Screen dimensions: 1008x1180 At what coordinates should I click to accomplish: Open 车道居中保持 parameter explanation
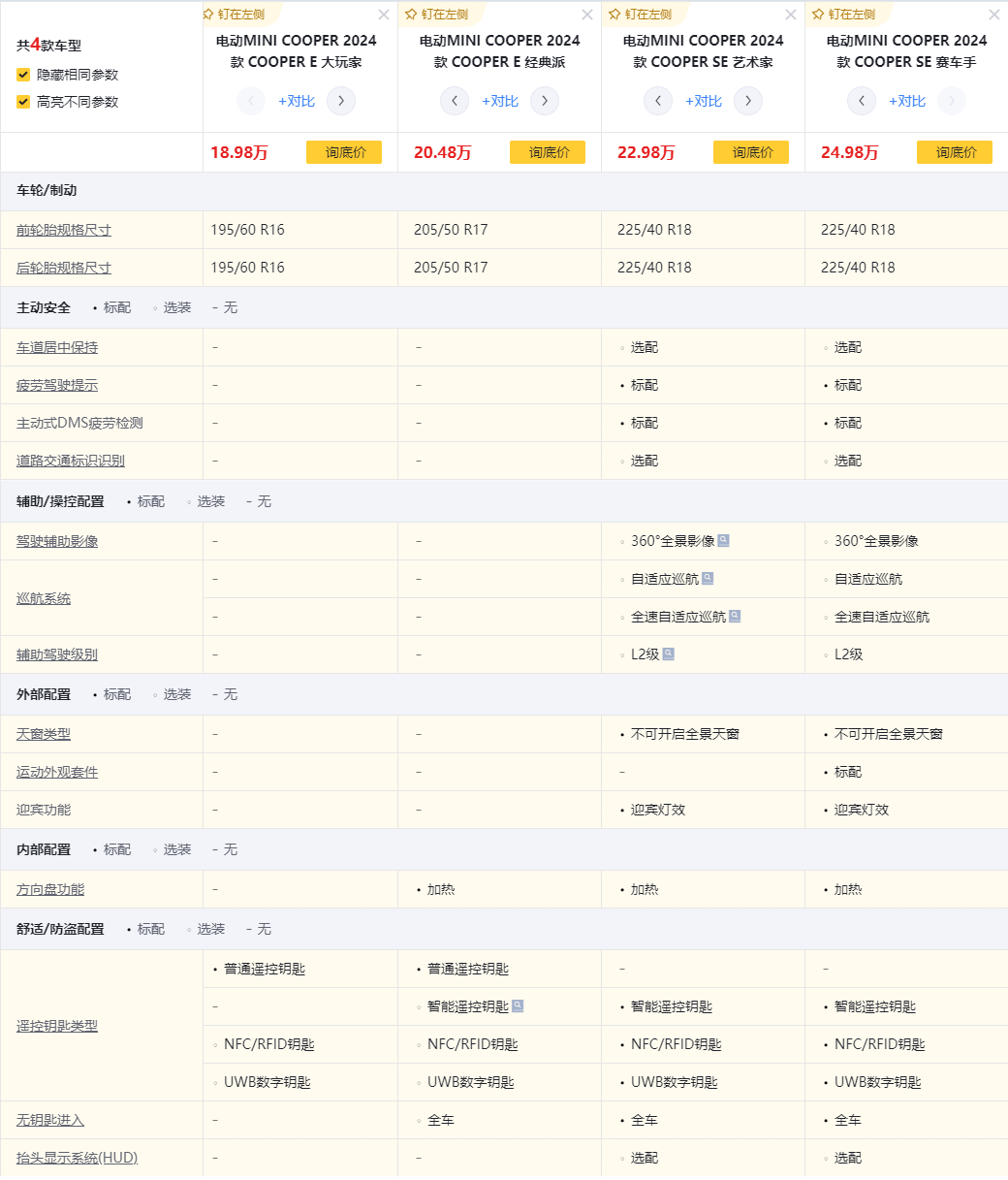tap(57, 347)
